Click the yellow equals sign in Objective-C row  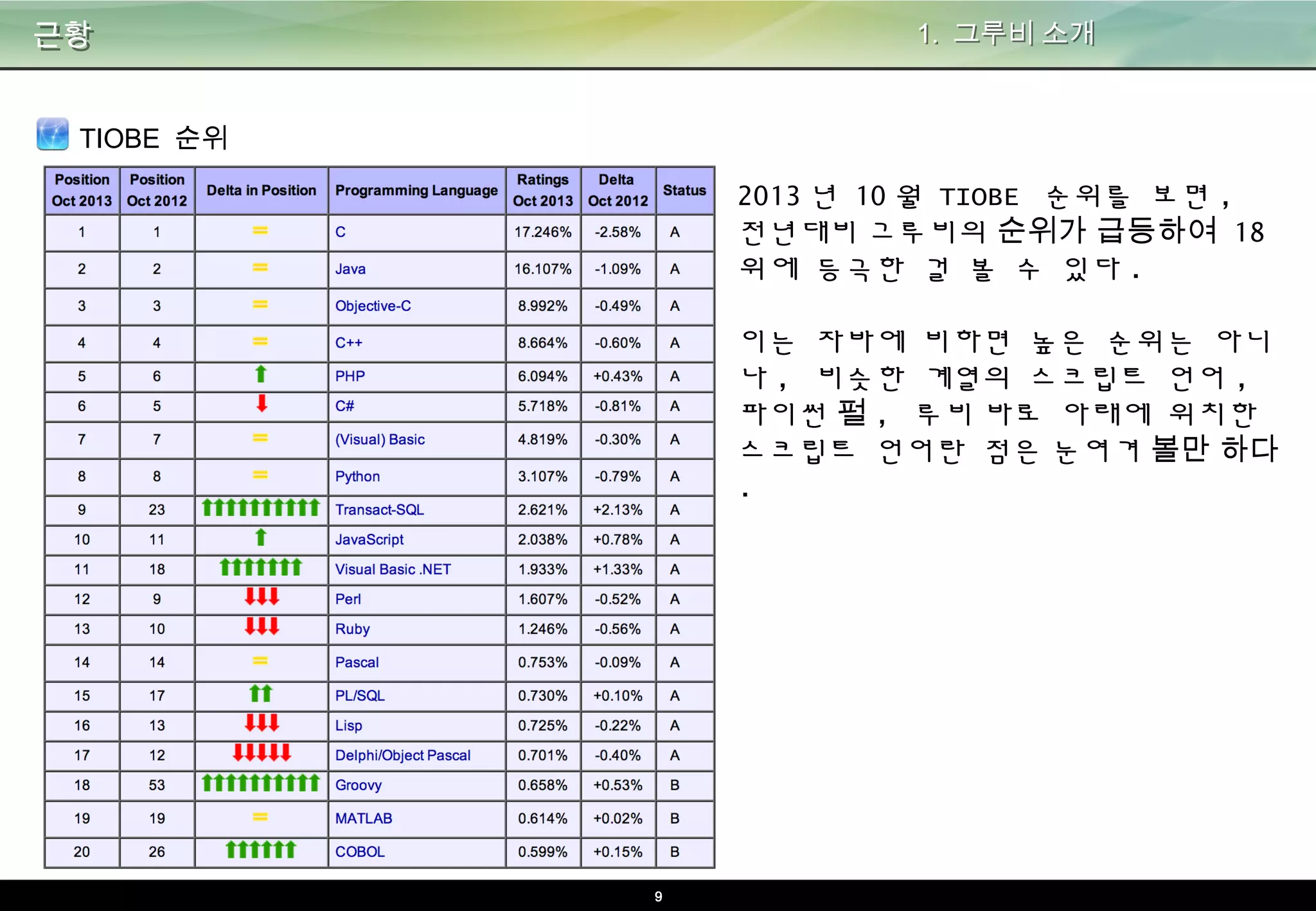click(260, 305)
